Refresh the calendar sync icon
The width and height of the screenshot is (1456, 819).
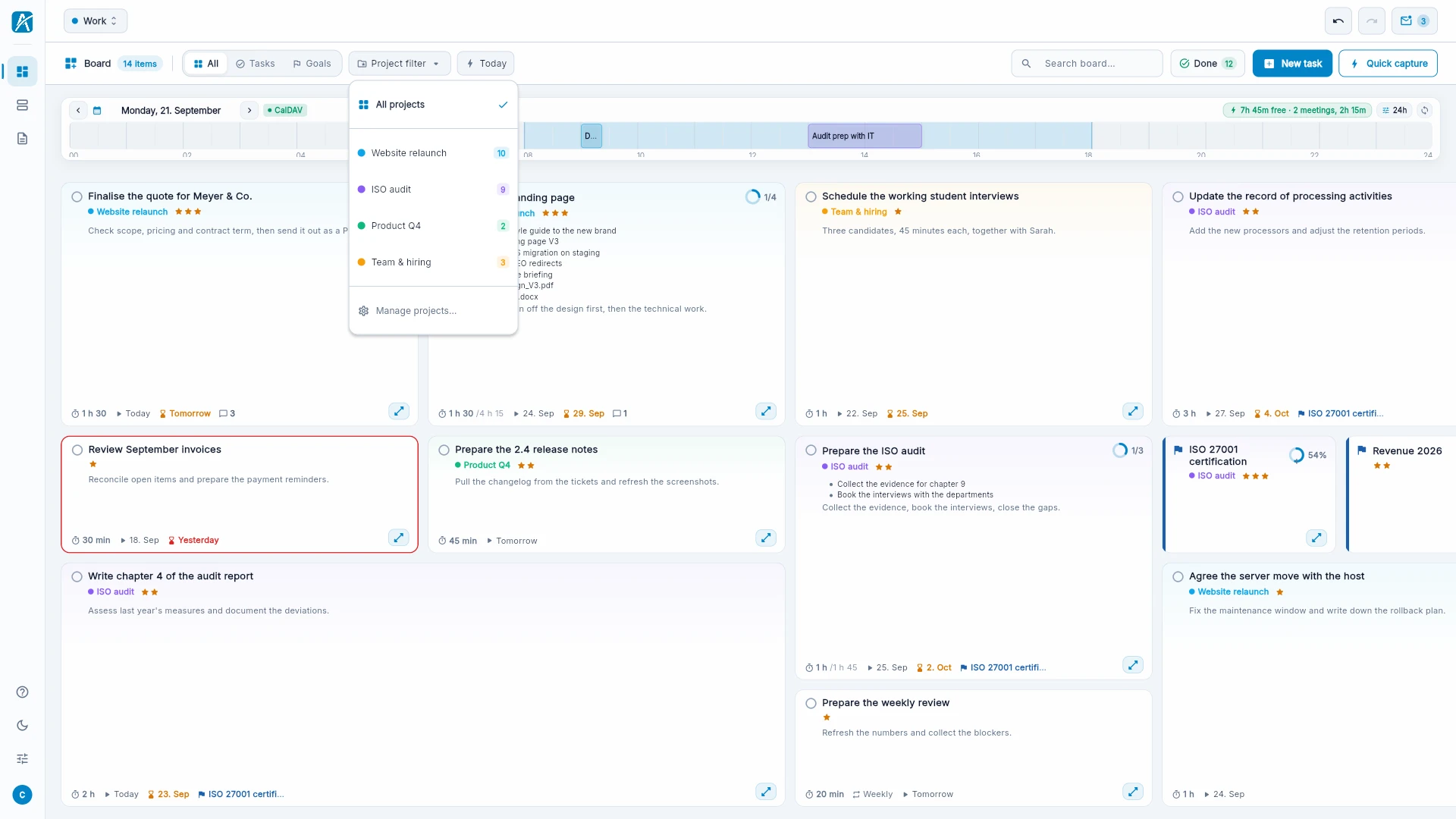click(1425, 110)
